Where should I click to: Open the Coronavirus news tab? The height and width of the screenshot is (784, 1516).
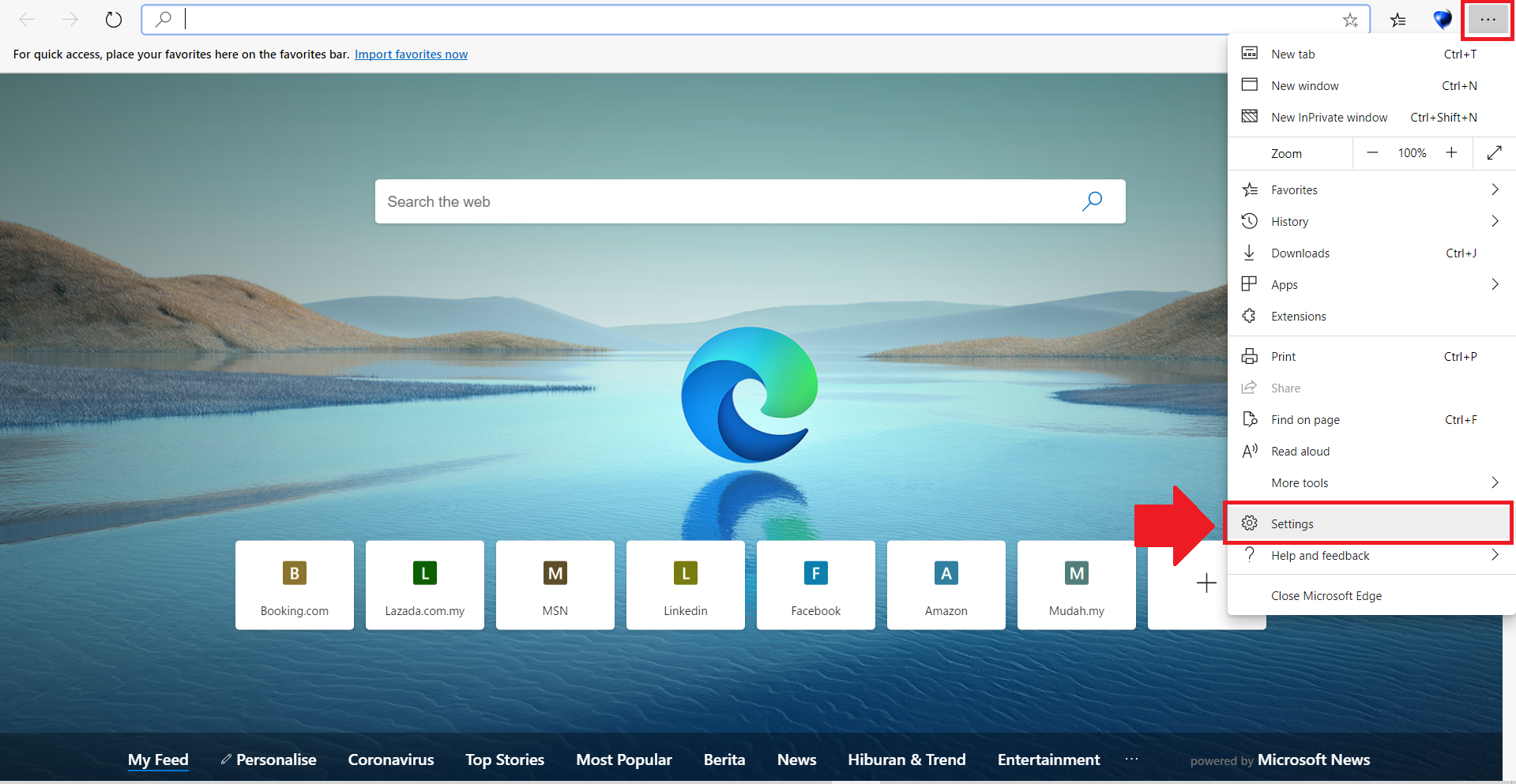[391, 760]
